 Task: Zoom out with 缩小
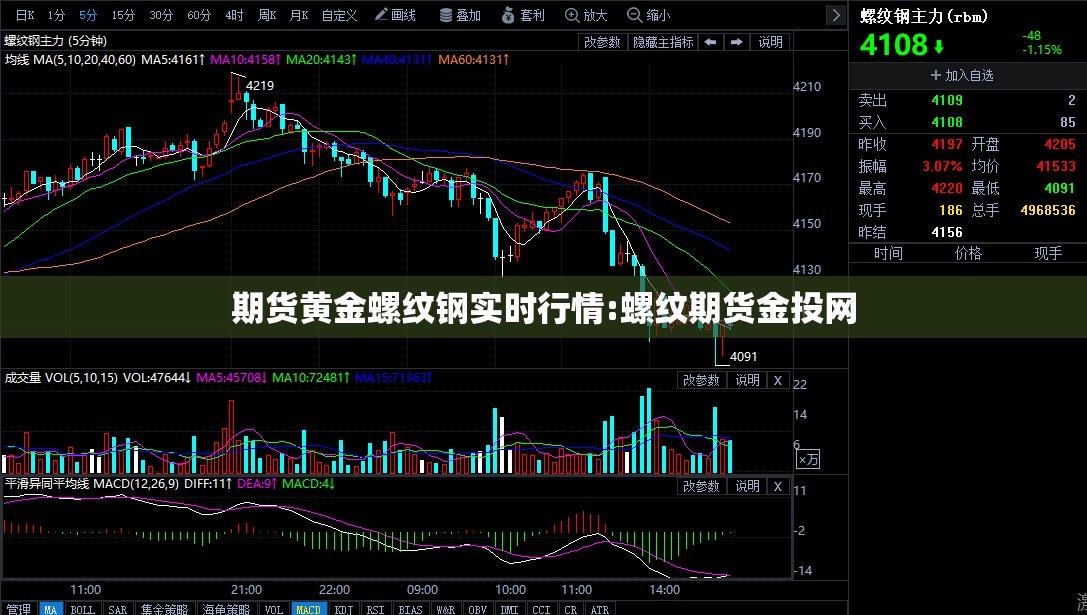click(x=649, y=15)
